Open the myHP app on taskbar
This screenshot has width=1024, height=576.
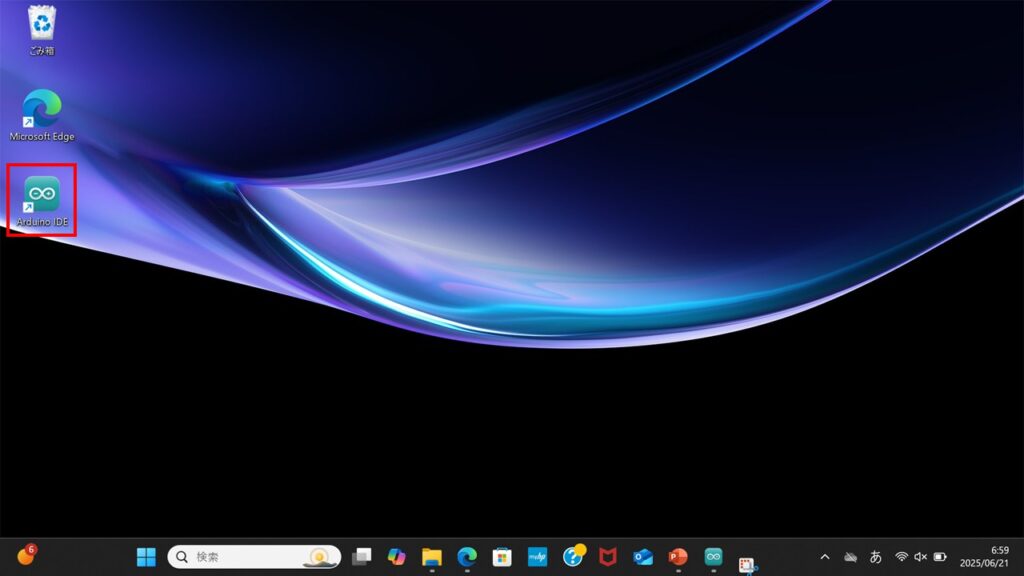pyautogui.click(x=537, y=556)
